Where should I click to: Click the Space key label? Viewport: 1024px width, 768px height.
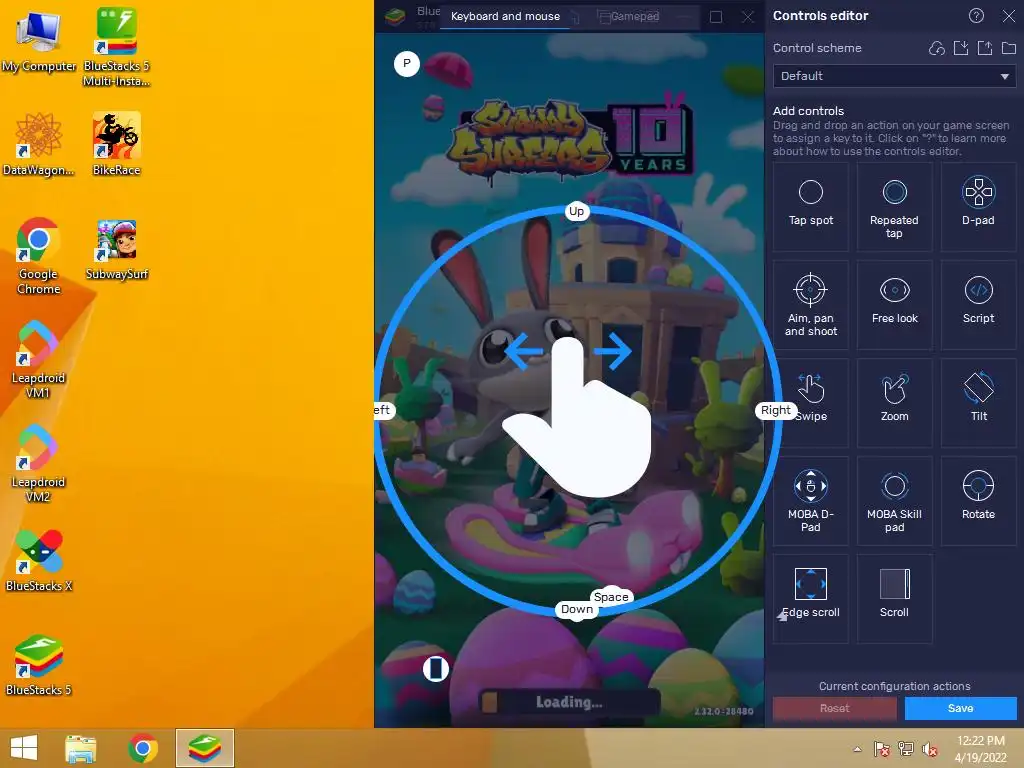click(x=611, y=596)
